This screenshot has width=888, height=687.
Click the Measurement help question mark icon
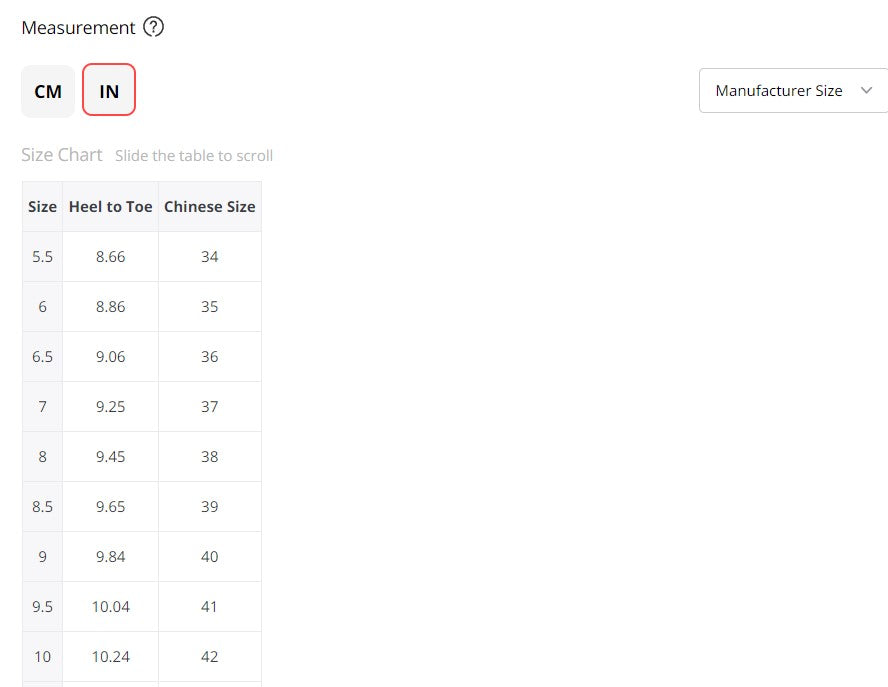[153, 28]
